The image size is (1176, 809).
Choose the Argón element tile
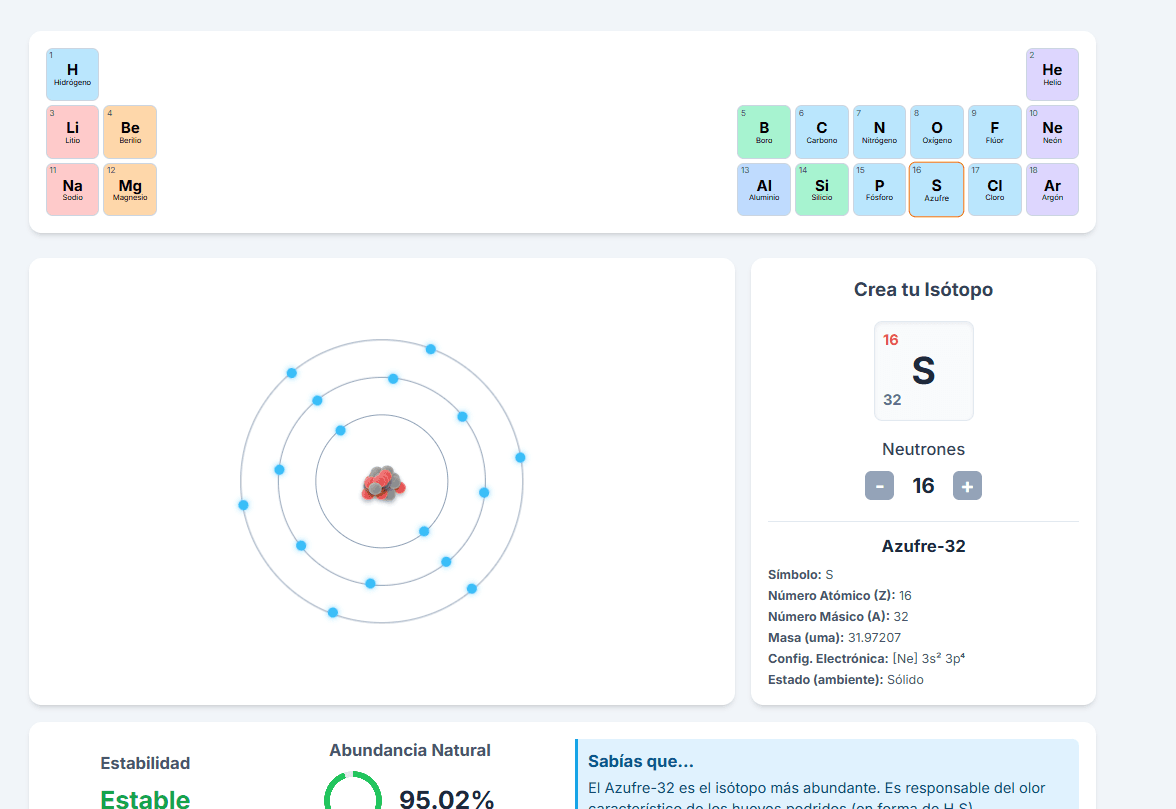[1052, 190]
